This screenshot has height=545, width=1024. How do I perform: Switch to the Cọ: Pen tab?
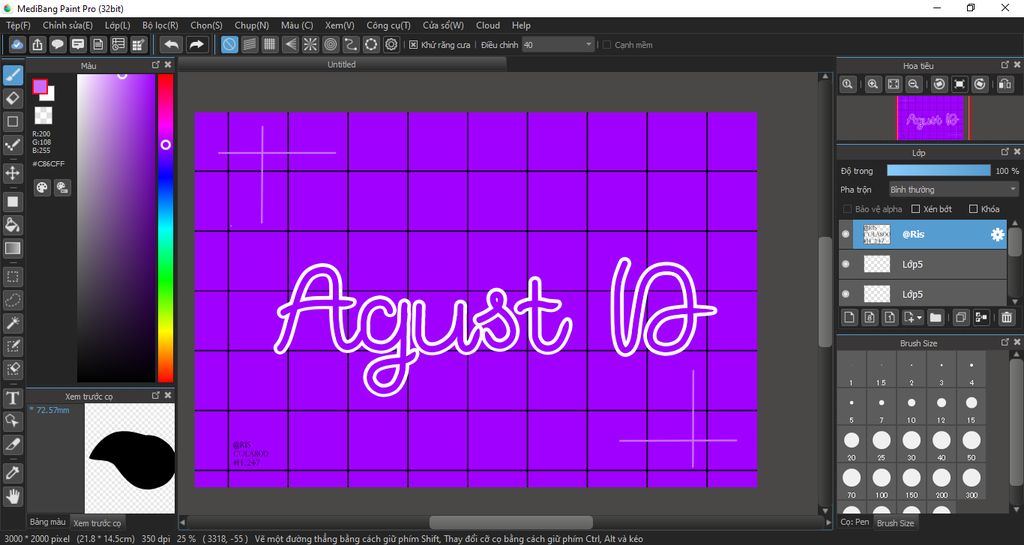click(x=855, y=522)
